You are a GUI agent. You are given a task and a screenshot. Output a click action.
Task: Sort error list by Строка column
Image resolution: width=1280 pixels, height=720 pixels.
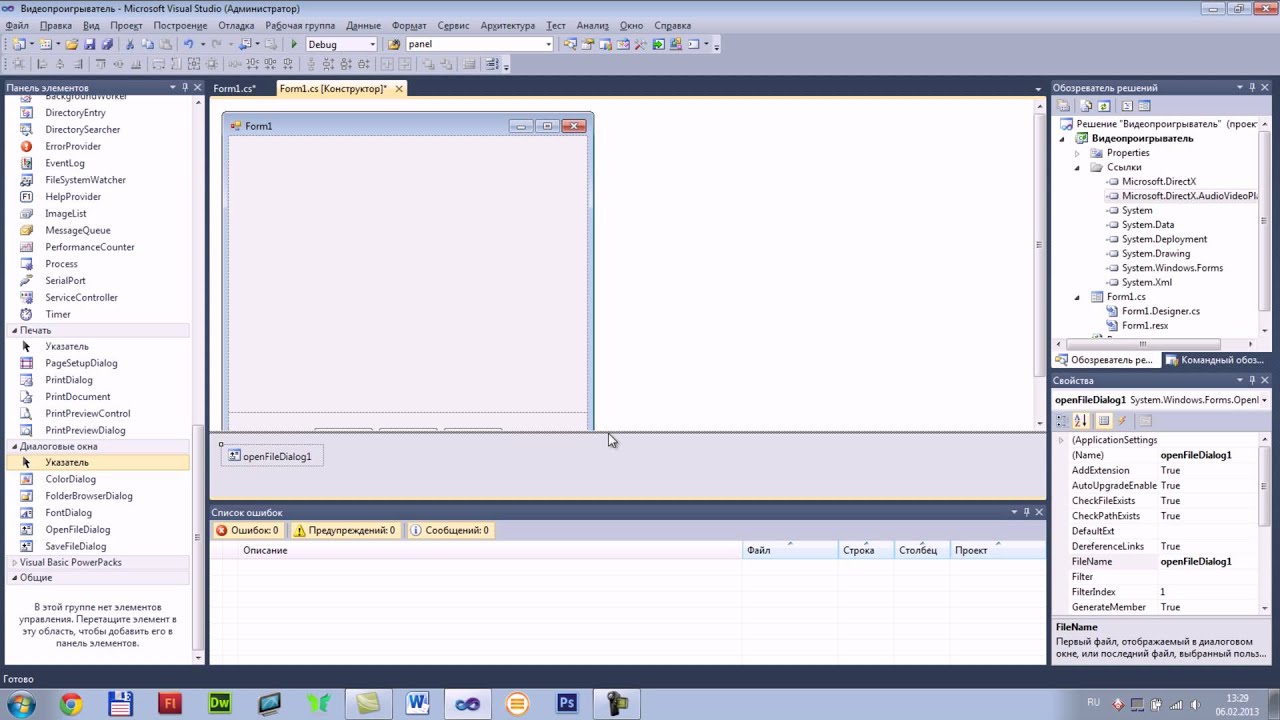point(866,550)
